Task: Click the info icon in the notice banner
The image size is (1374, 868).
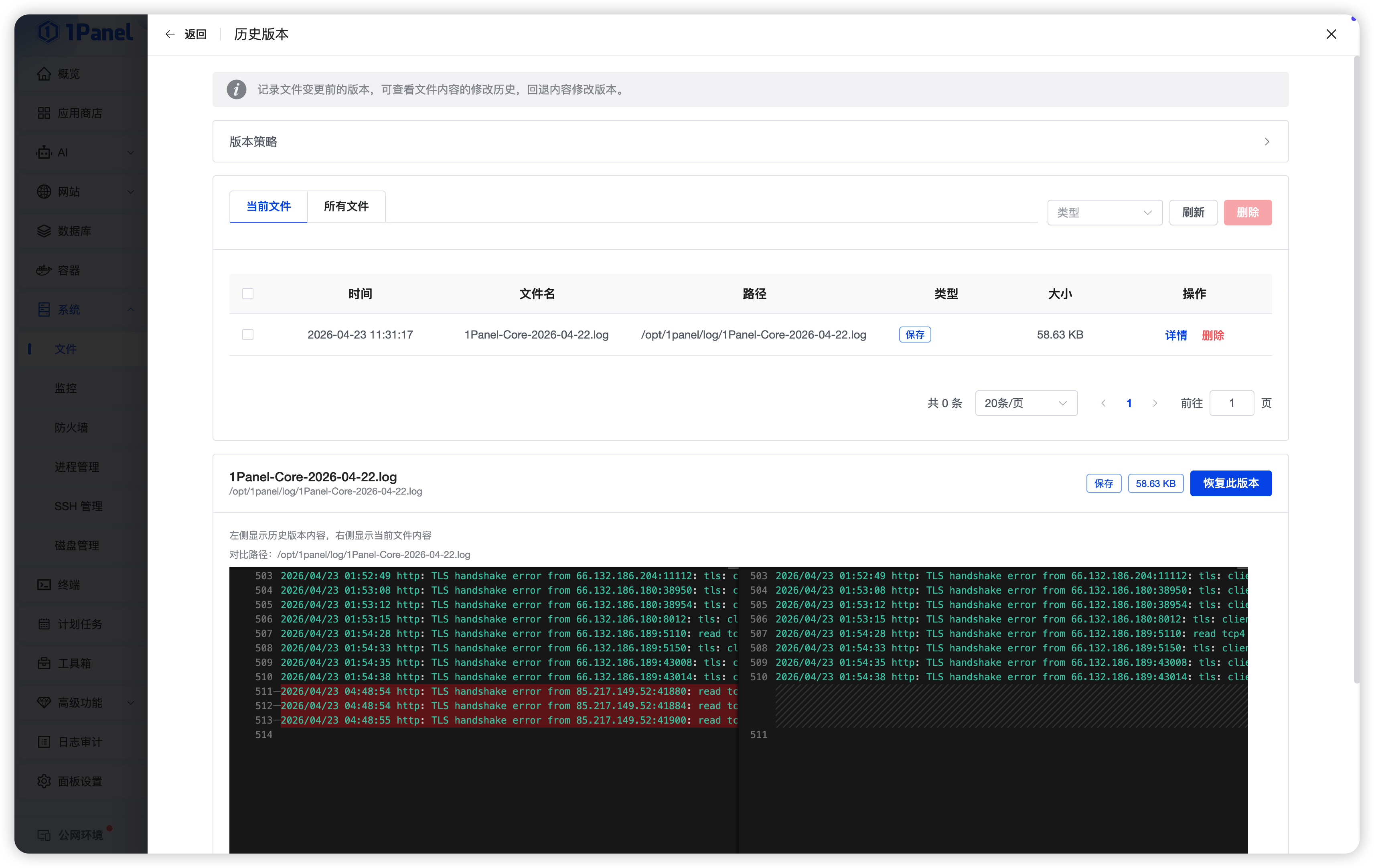Action: (x=236, y=89)
